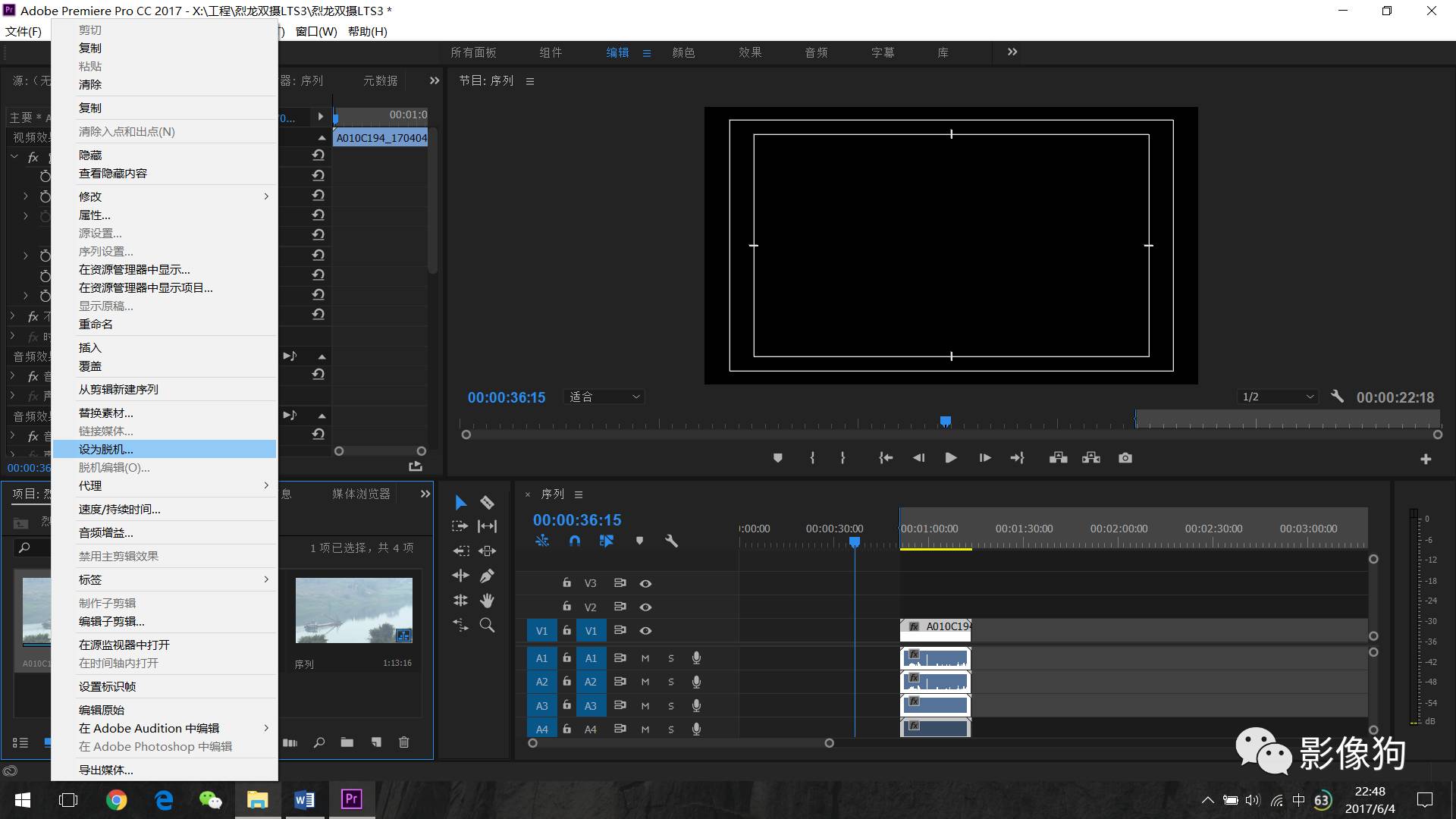Open timeline wrench display settings
This screenshot has width=1456, height=819.
(671, 541)
